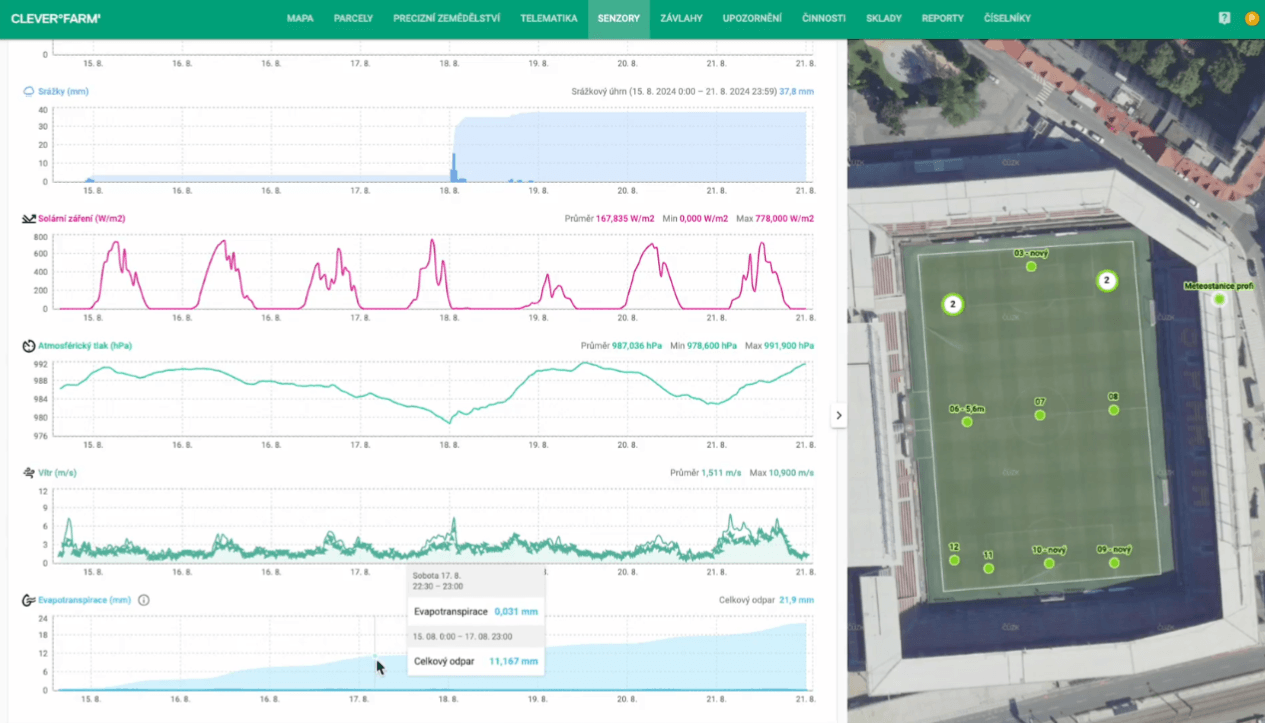Viewport: 1265px width, 723px height.
Task: Select sensor marker 10 - nový
Action: [1049, 563]
